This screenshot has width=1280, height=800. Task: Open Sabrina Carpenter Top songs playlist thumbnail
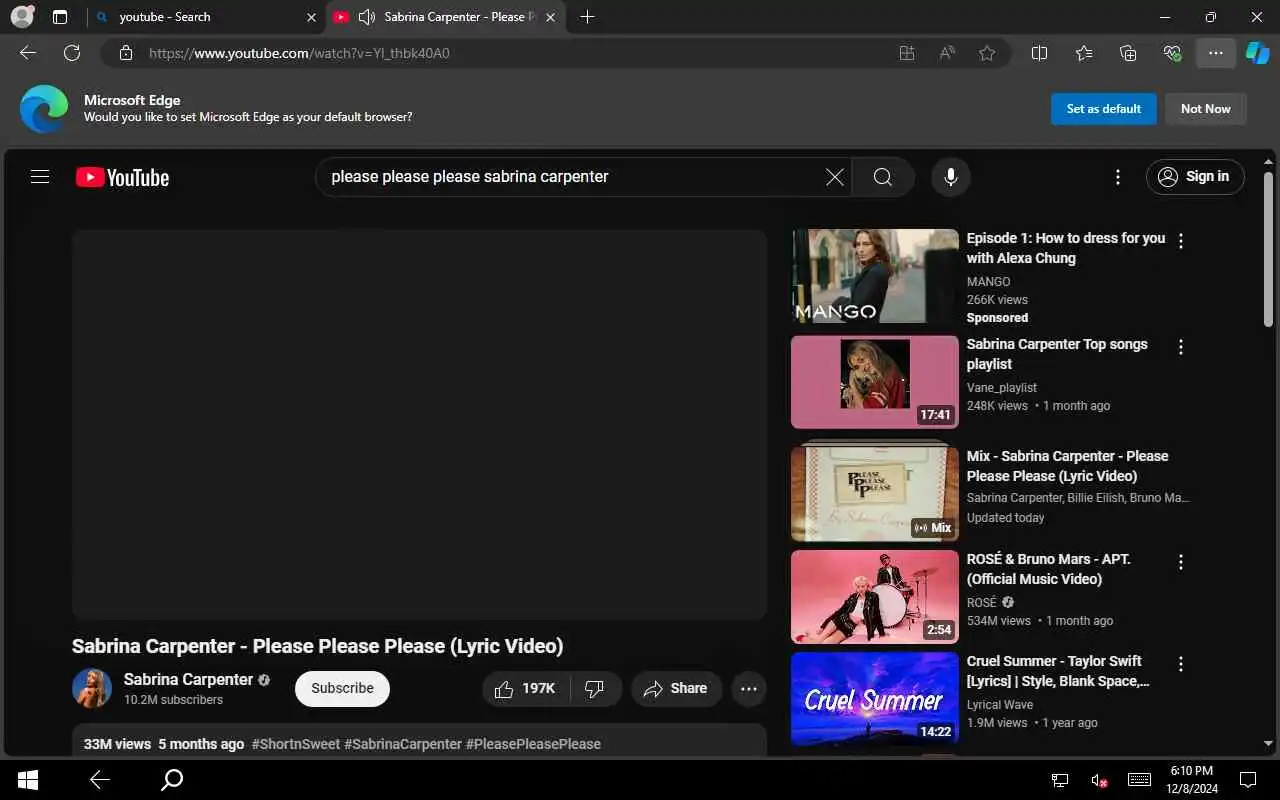(x=875, y=382)
